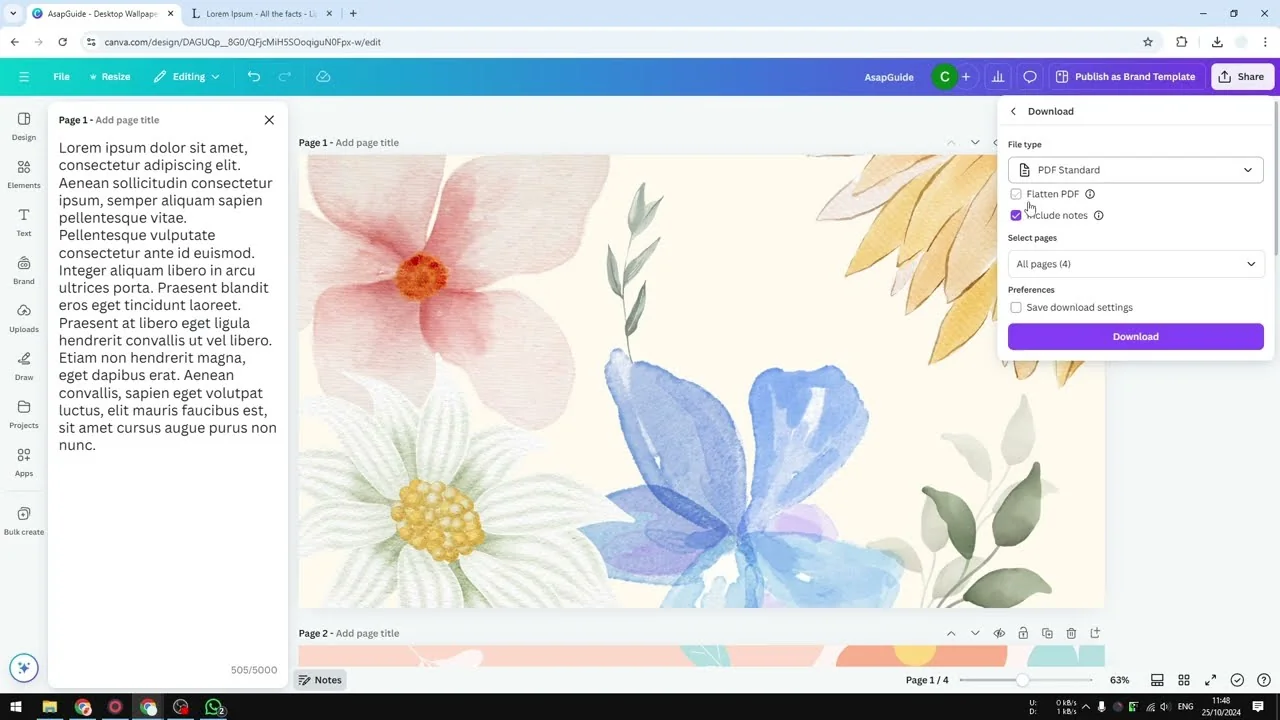Open the Uploads panel

24,316
